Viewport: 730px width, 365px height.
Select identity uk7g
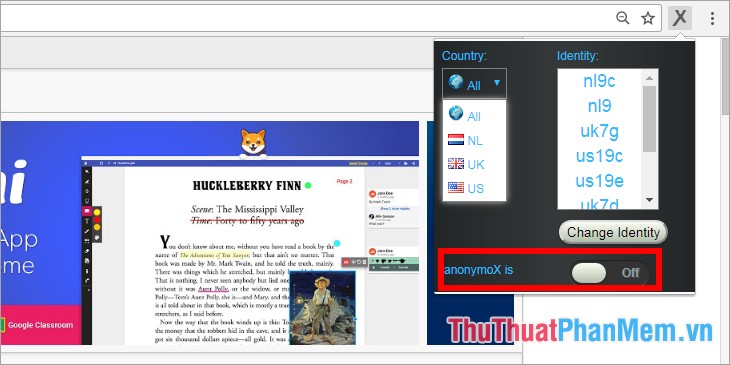point(599,131)
